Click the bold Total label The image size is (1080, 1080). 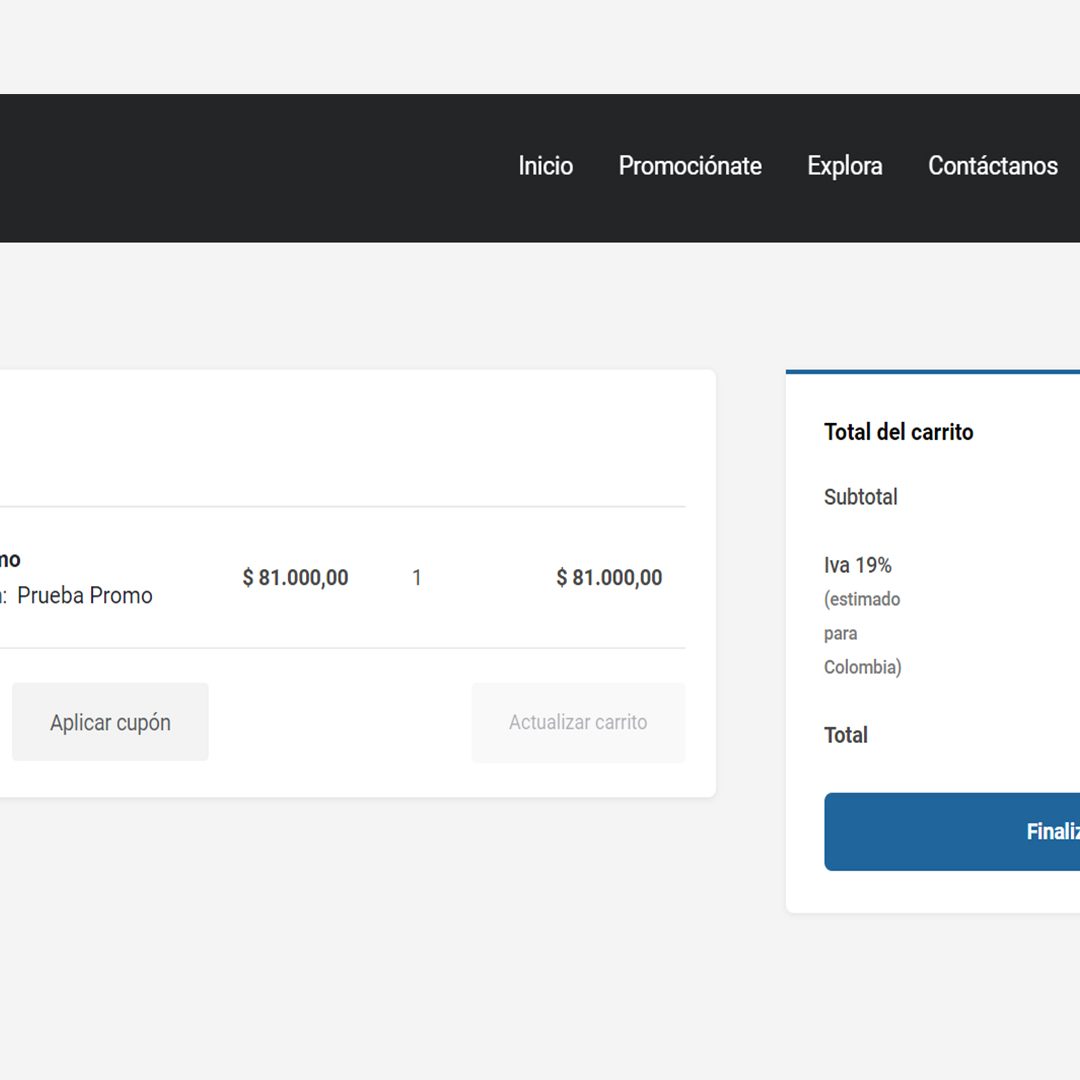pyautogui.click(x=846, y=735)
